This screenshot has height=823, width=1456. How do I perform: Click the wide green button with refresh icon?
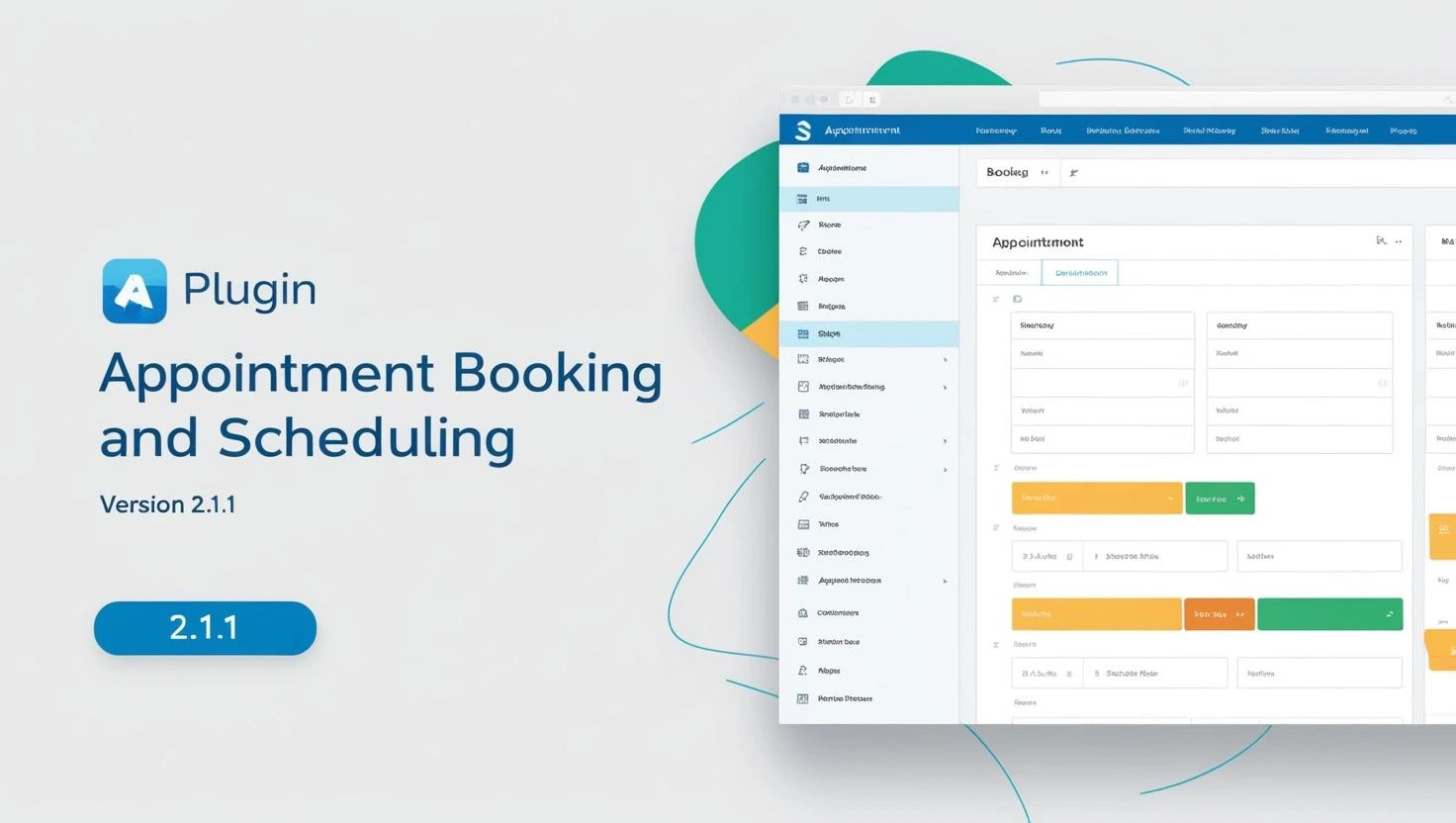(x=1329, y=614)
